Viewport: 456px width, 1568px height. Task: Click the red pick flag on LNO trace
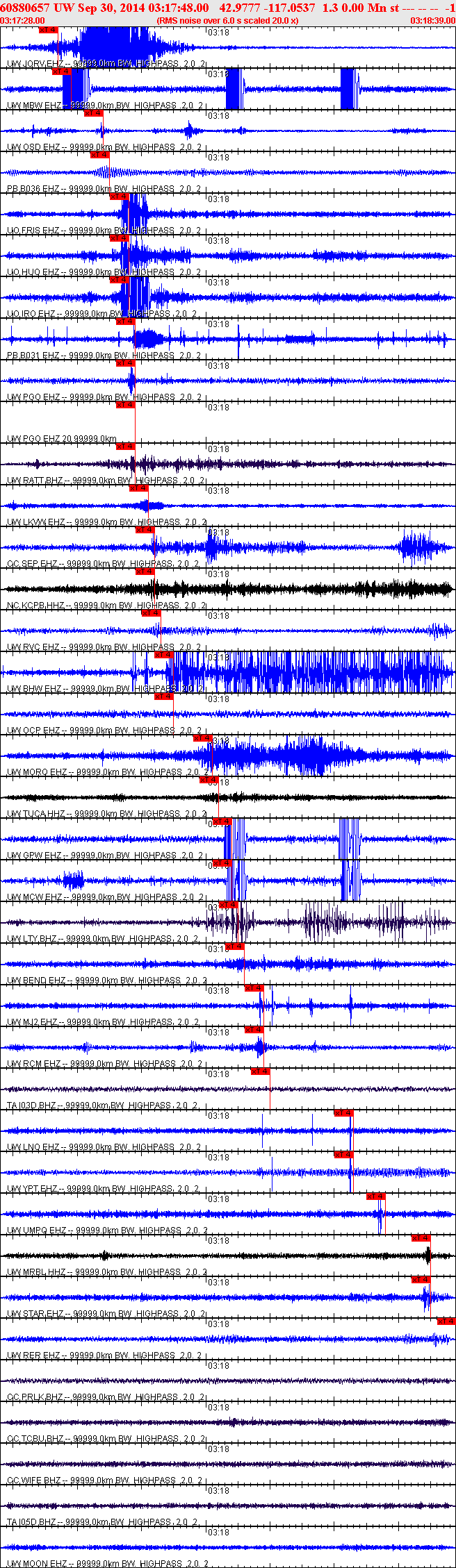click(344, 1112)
